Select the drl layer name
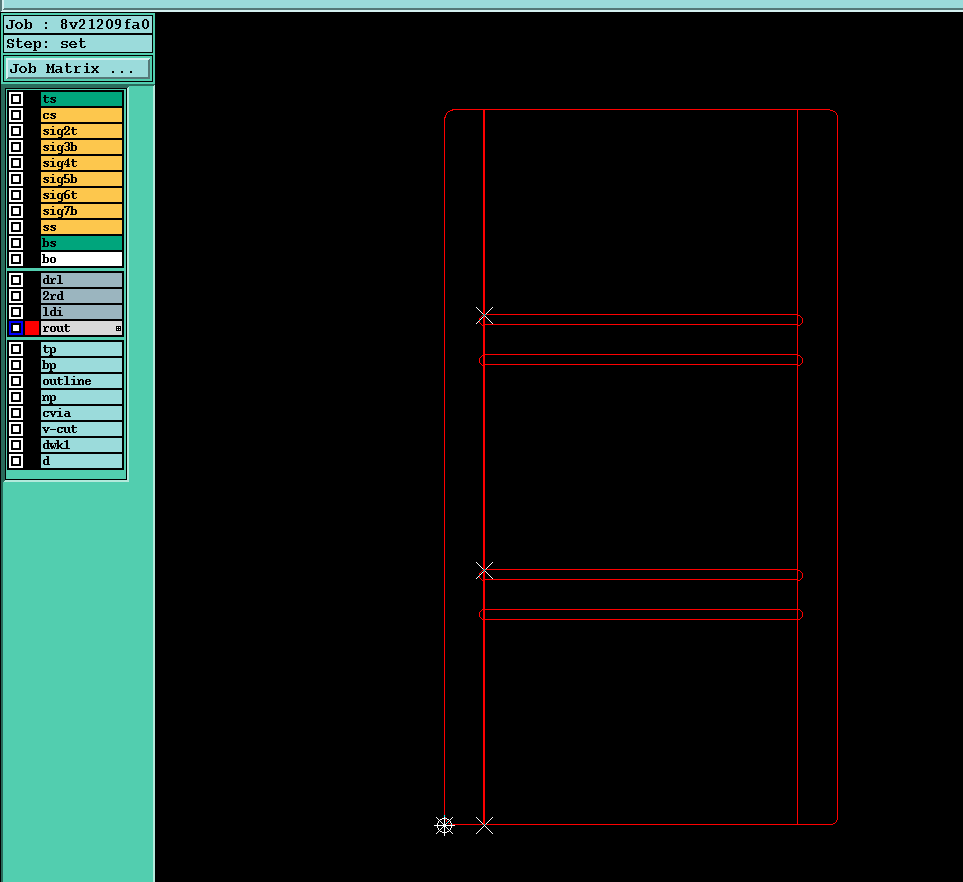This screenshot has height=882, width=963. pyautogui.click(x=82, y=279)
